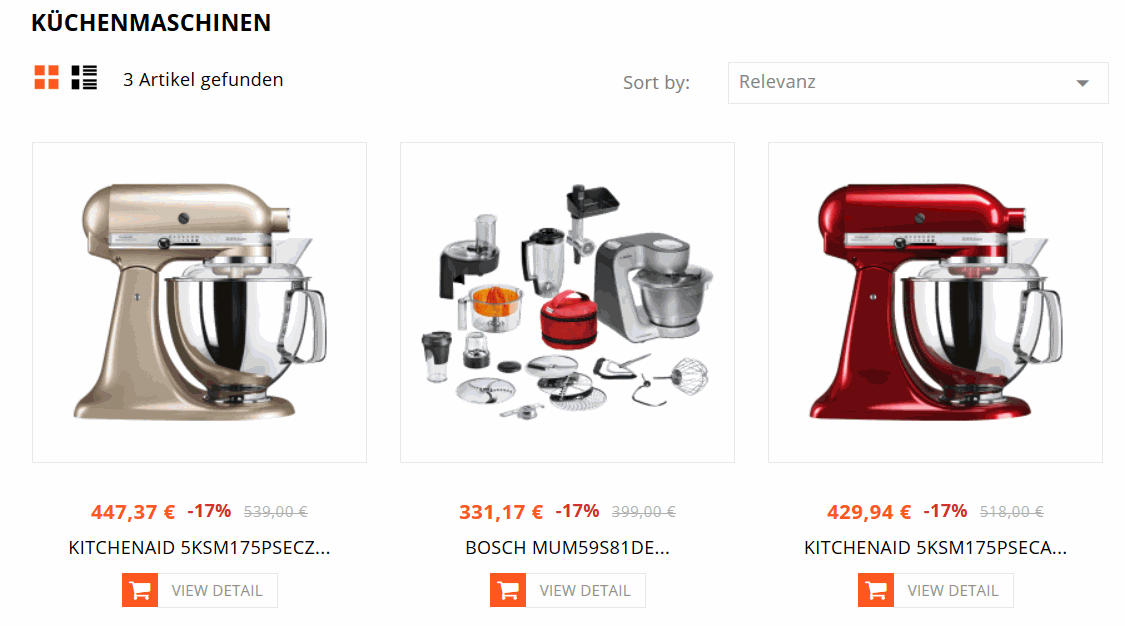Viewport: 1125px width, 626px height.
Task: Click the 447,37 € price
Action: (x=133, y=512)
